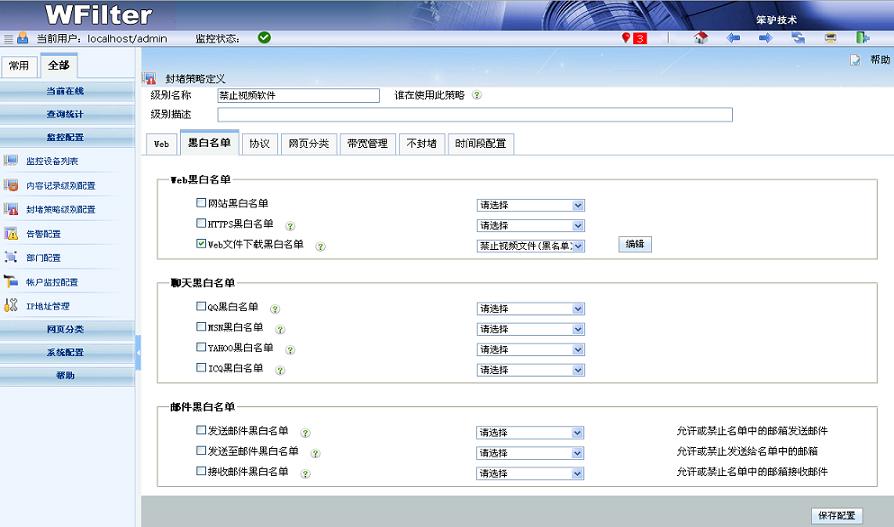Click the blue back arrow icon
The height and width of the screenshot is (527, 894).
pos(733,38)
